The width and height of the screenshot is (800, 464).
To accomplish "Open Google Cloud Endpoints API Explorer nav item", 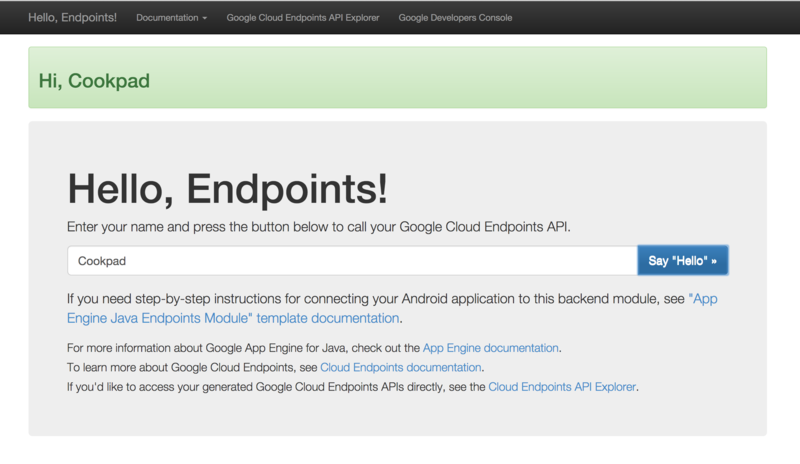I will (303, 18).
